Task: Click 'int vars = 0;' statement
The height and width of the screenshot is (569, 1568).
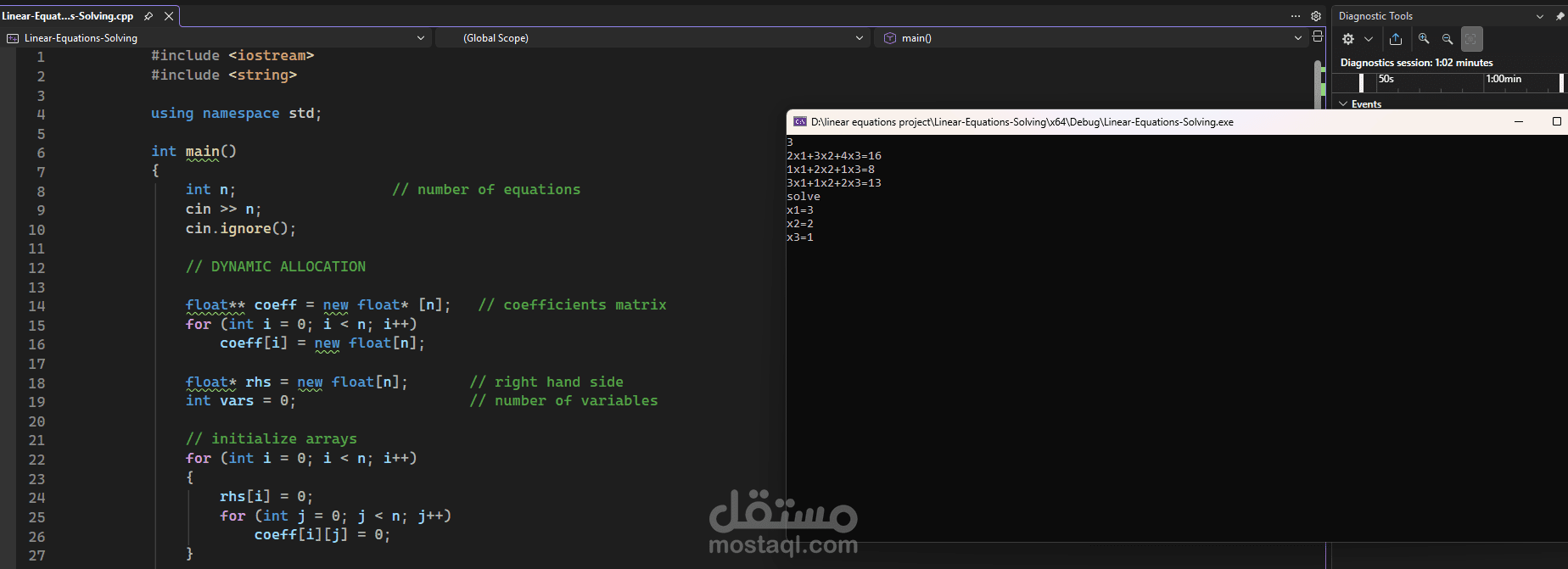Action: point(241,401)
